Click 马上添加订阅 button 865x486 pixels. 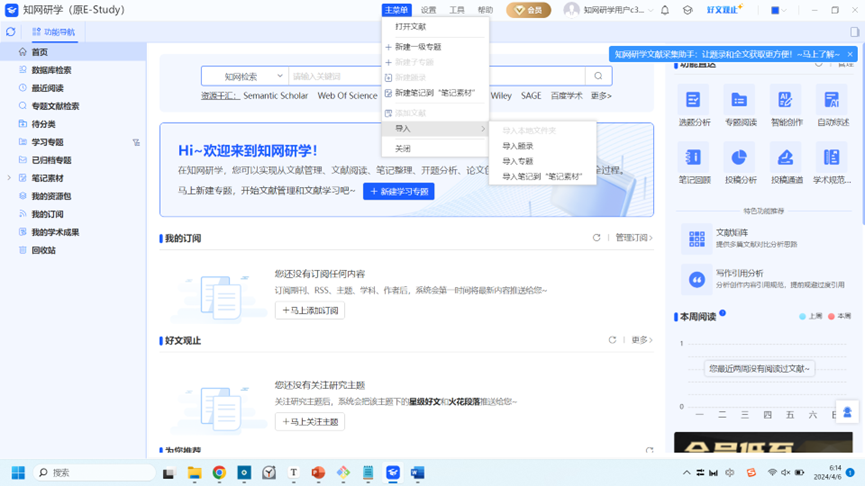click(310, 311)
